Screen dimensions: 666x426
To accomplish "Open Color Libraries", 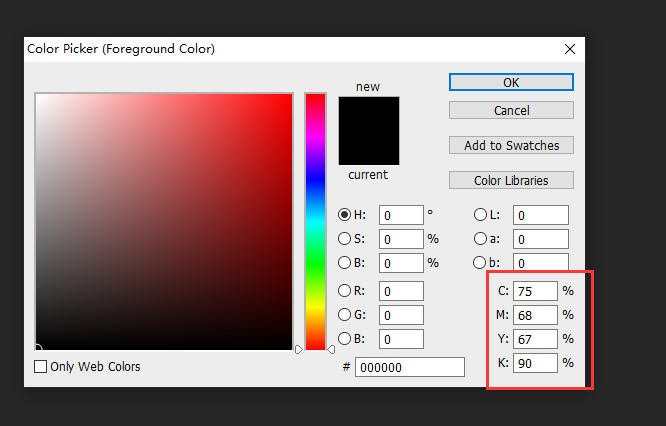I will tap(511, 181).
